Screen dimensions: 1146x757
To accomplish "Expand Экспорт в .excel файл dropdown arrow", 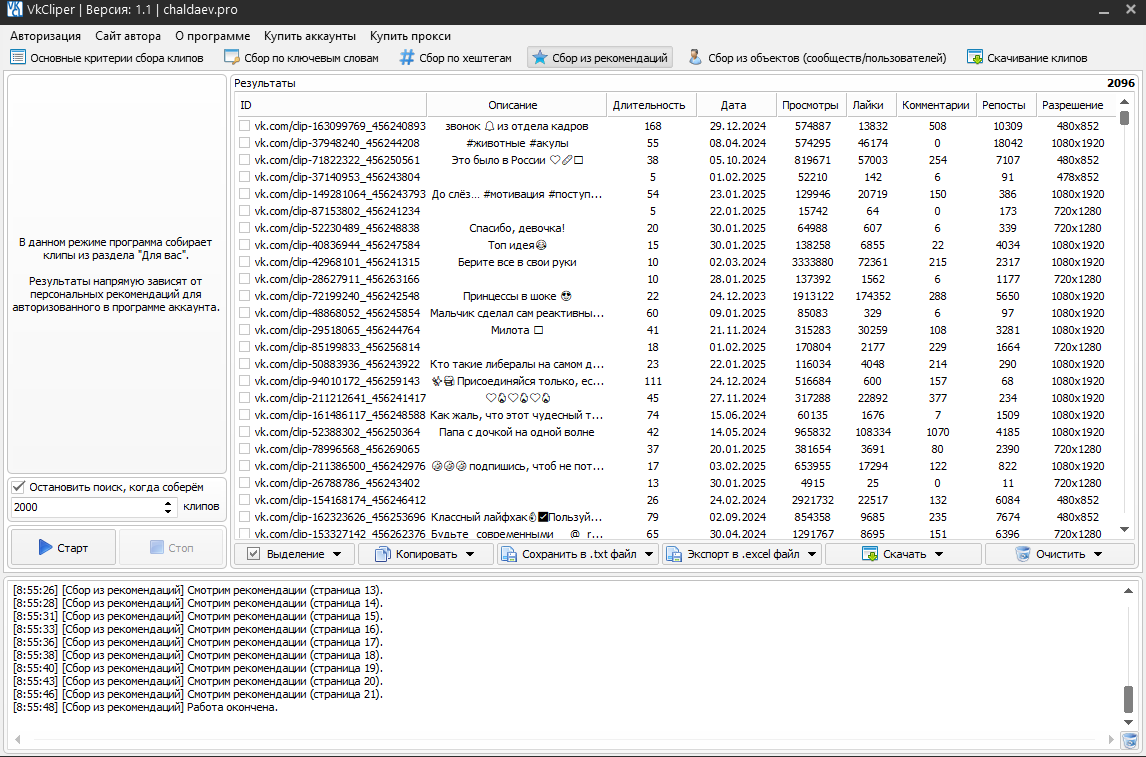I will [812, 555].
